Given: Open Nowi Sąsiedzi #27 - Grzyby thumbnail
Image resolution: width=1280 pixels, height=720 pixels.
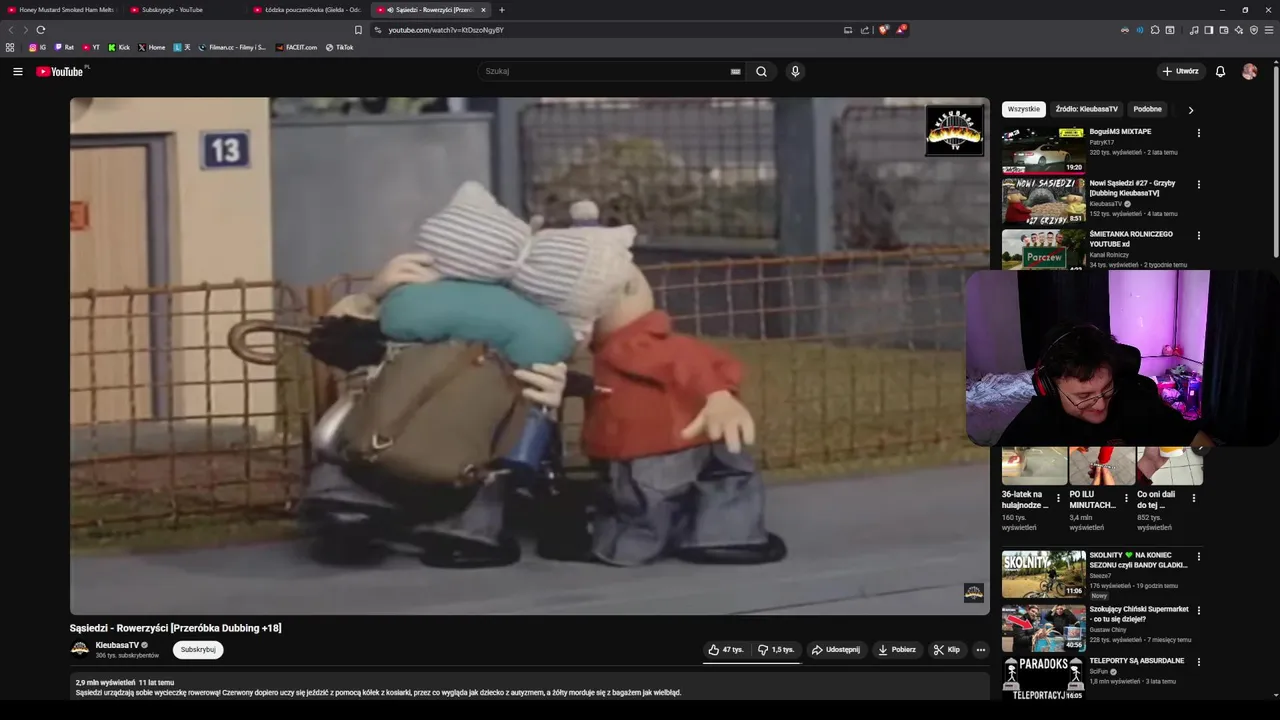Looking at the screenshot, I should tap(1043, 201).
